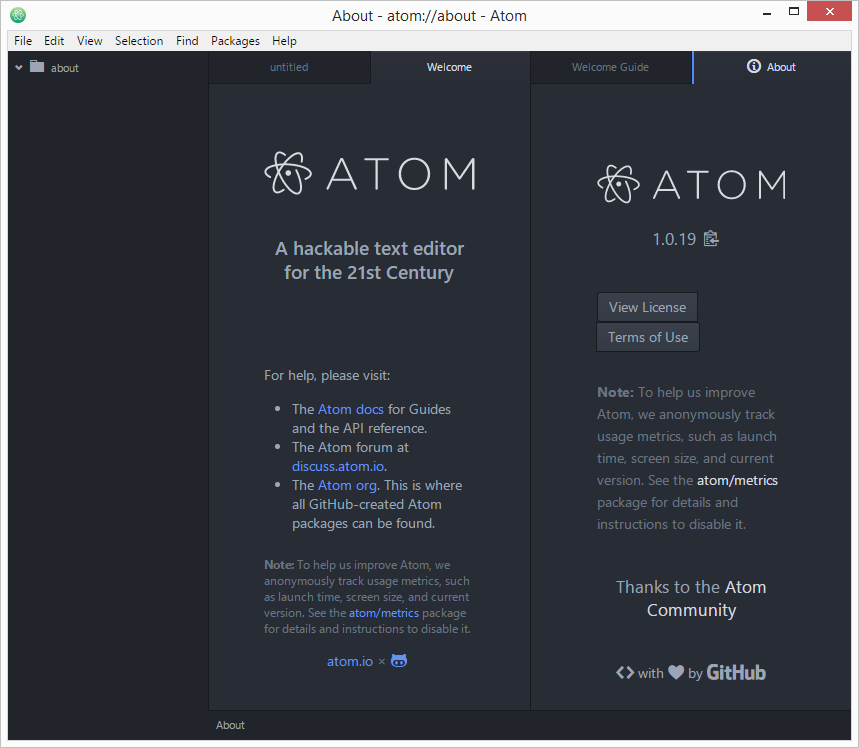Switch to the Welcome tab
This screenshot has height=748, width=859.
click(x=450, y=67)
